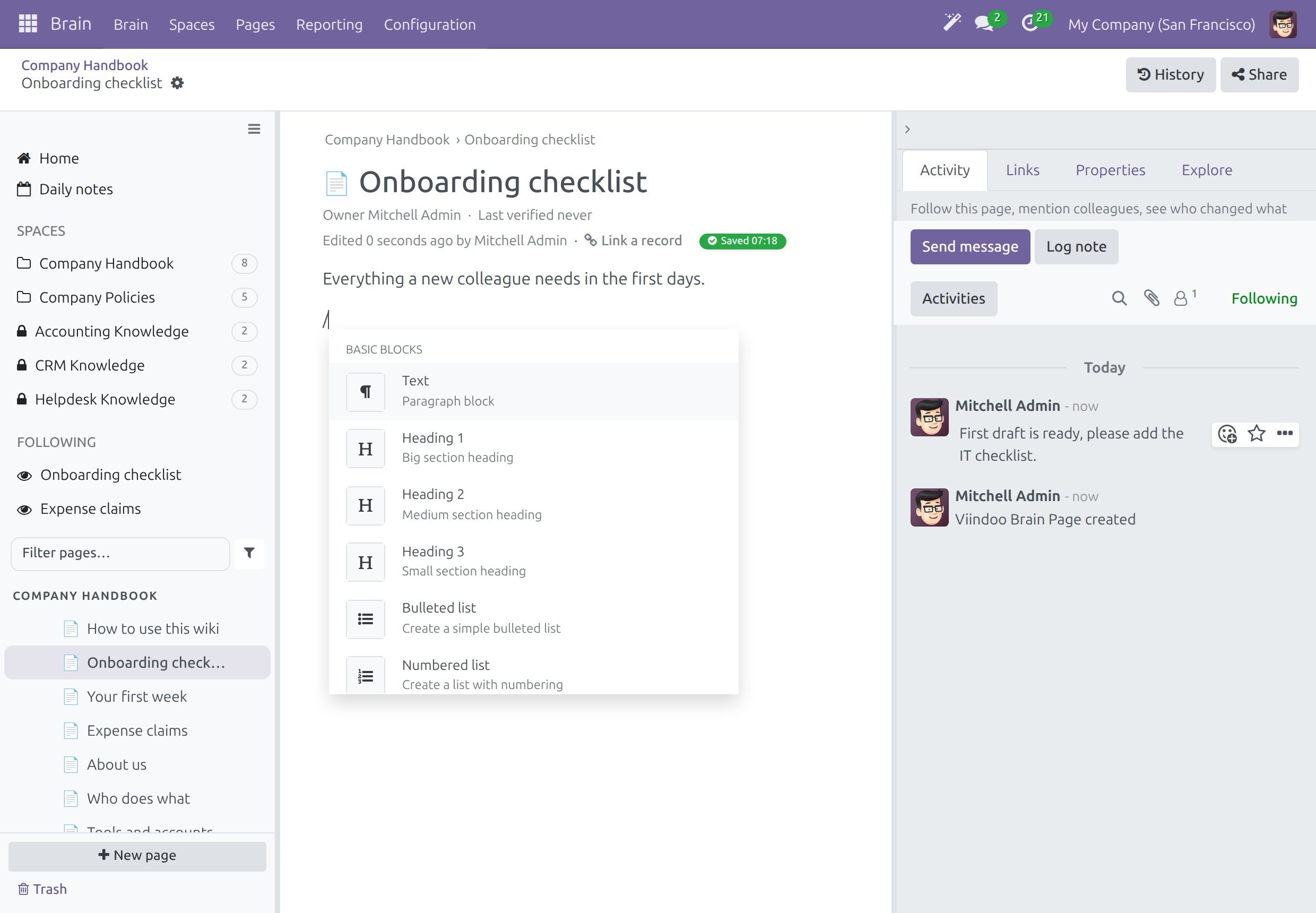Click the magic wand icon in top bar
Viewport: 1316px width, 913px height.
(x=951, y=23)
